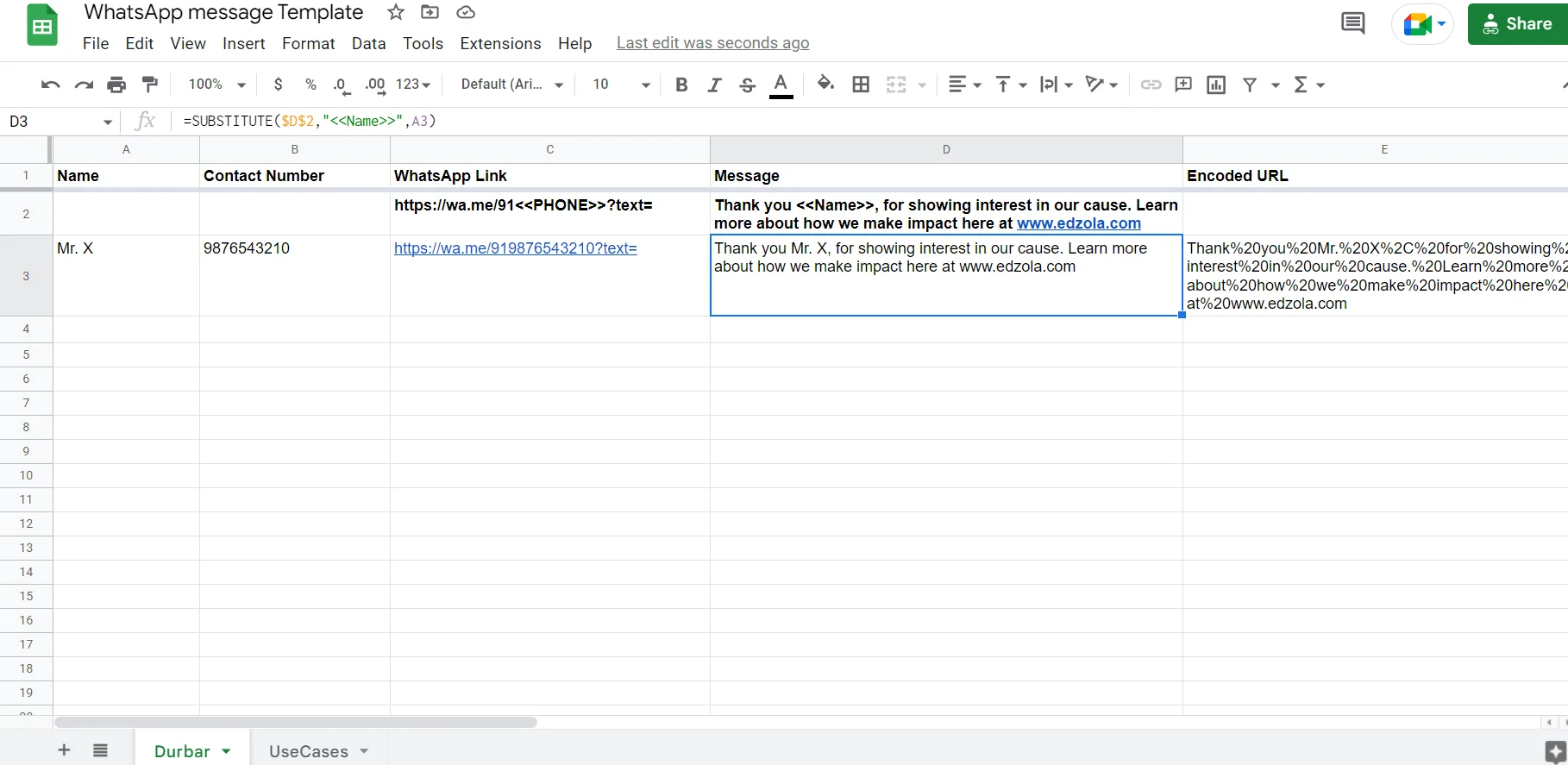The height and width of the screenshot is (765, 1568).
Task: Click the Name box showing D3
Action: pyautogui.click(x=60, y=122)
